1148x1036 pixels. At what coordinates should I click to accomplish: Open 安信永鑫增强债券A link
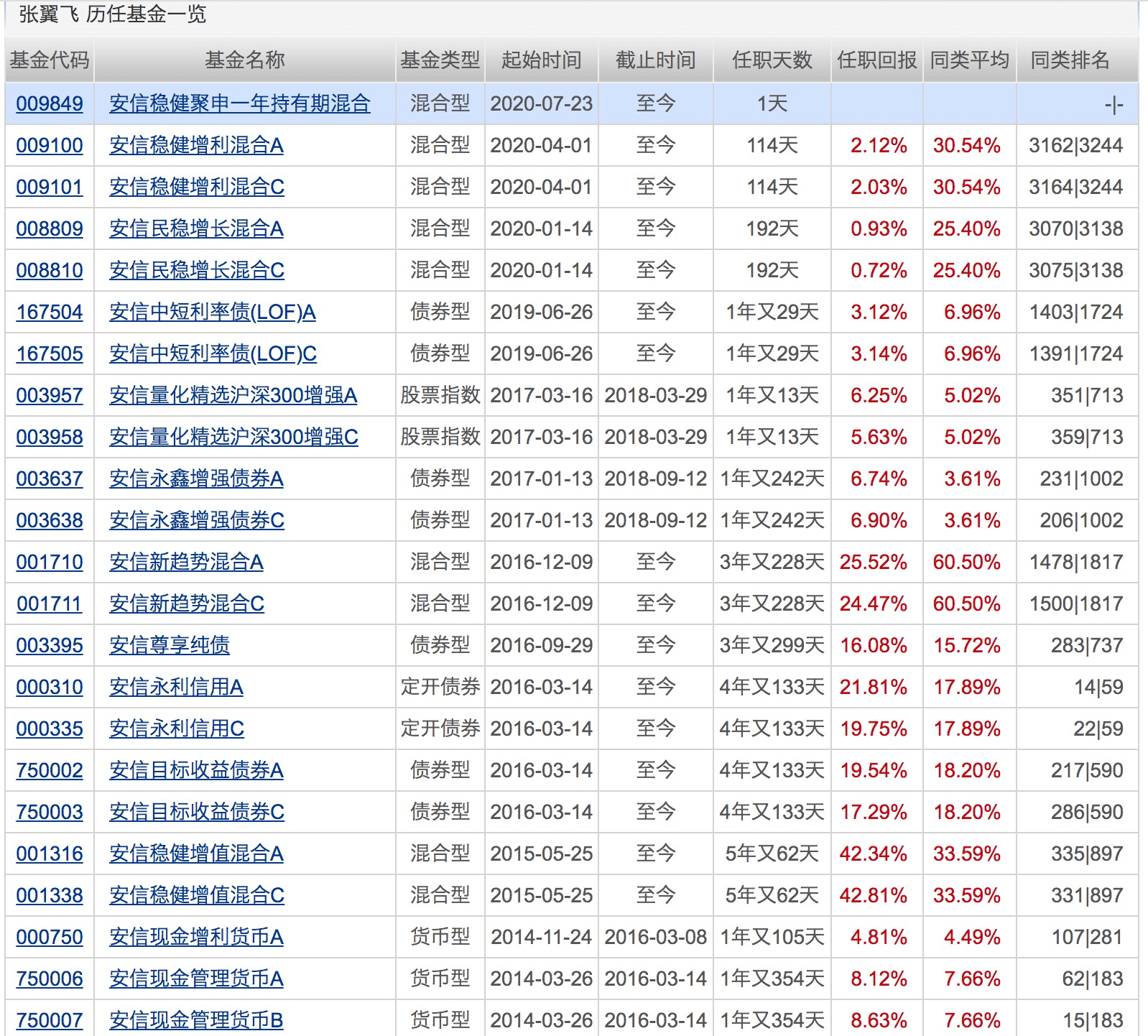pyautogui.click(x=196, y=478)
